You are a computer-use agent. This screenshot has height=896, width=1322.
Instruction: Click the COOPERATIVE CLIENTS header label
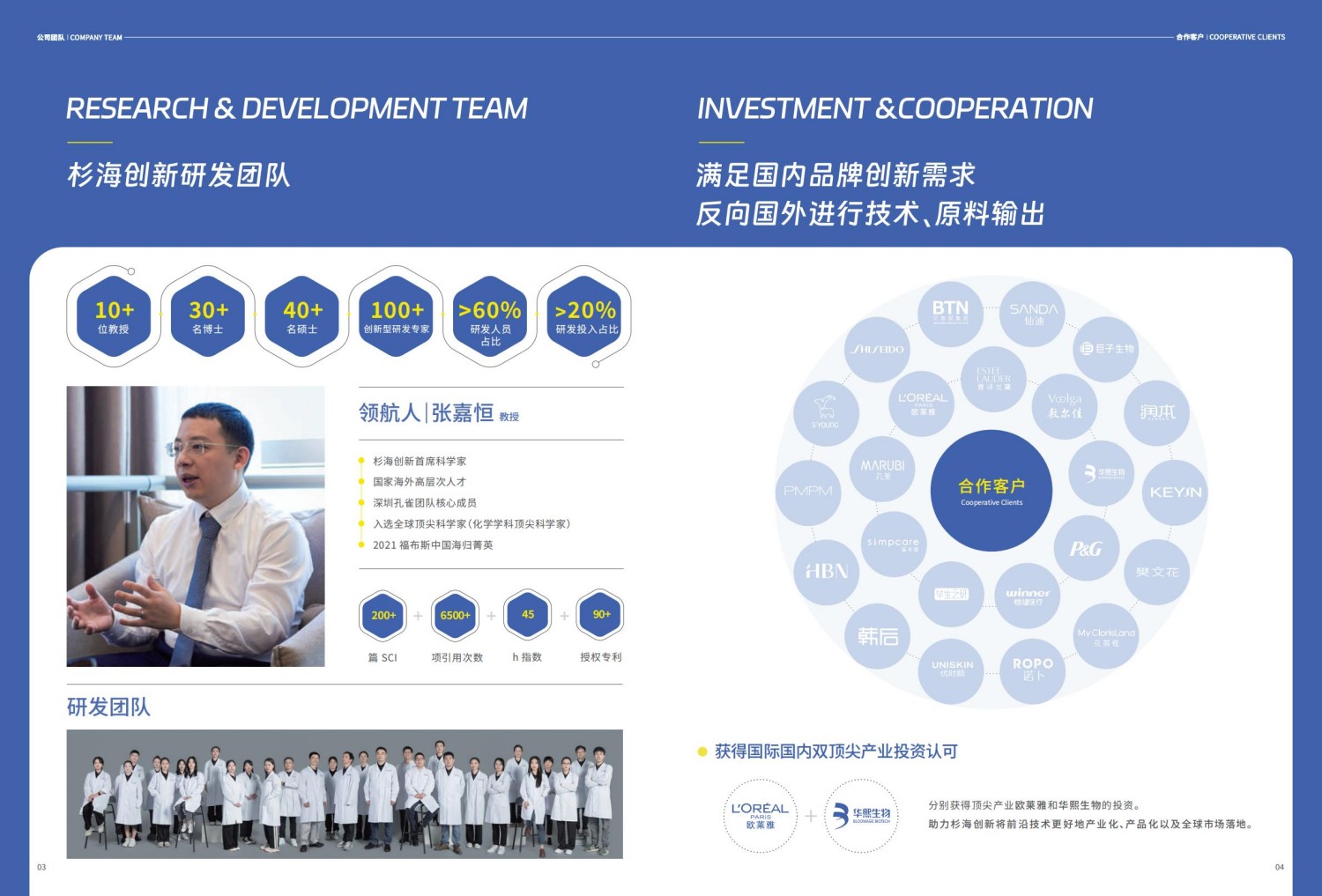1246,37
